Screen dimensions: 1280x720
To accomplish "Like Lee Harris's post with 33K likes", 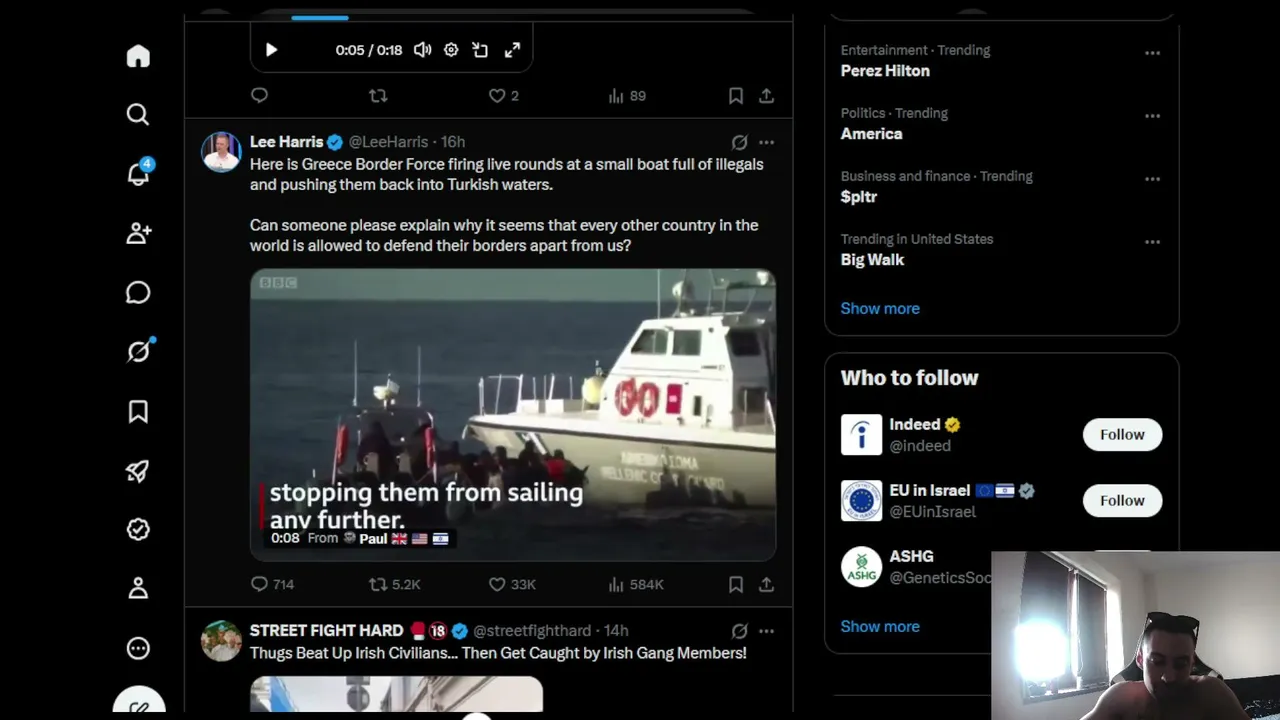I will [512, 584].
